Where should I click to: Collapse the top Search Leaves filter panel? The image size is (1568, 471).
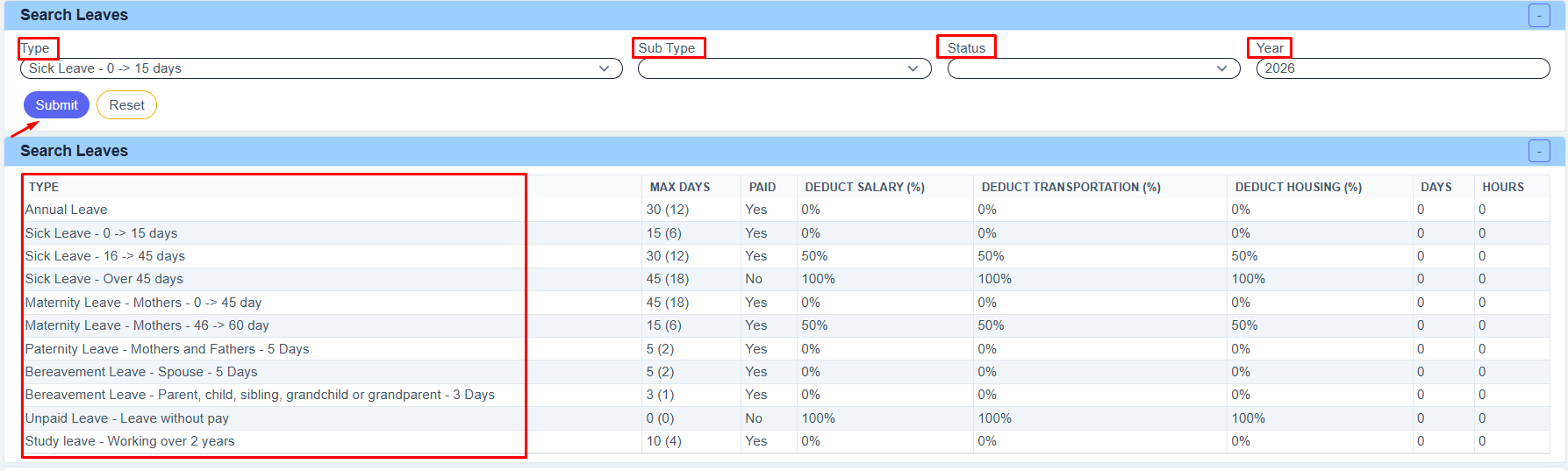tap(1539, 15)
